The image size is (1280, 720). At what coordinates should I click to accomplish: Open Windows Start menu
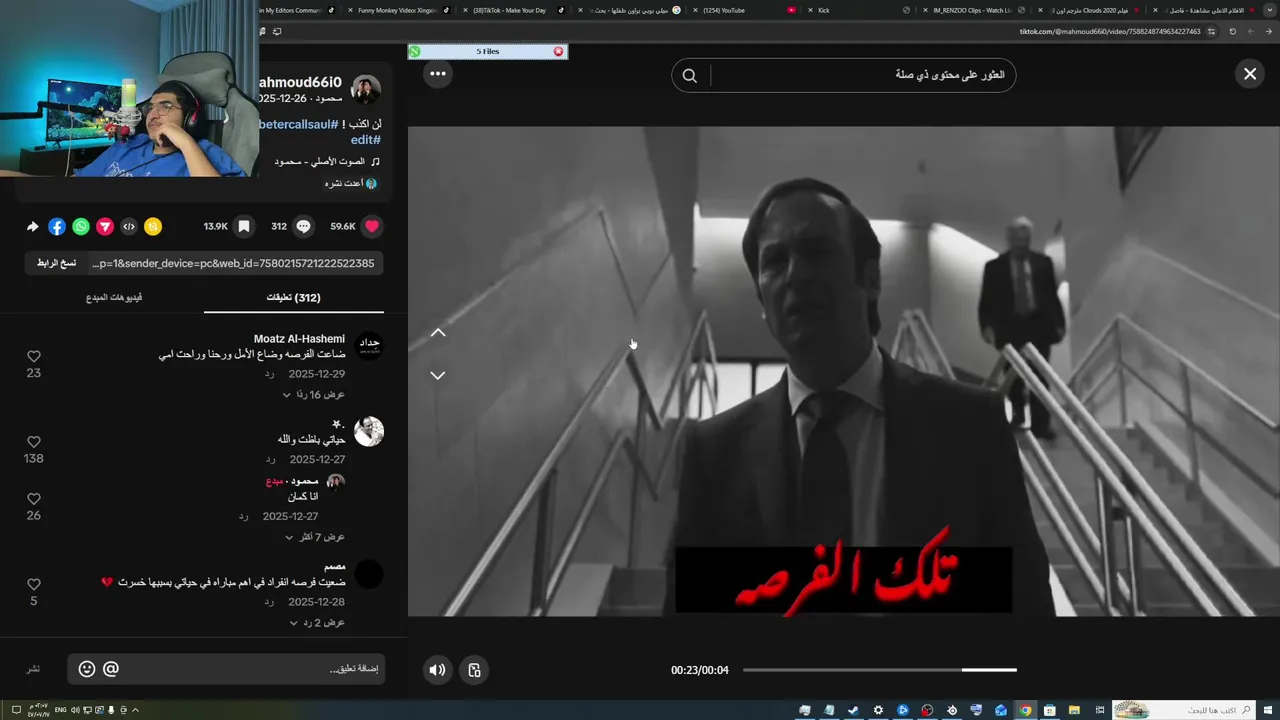pyautogui.click(x=1268, y=710)
